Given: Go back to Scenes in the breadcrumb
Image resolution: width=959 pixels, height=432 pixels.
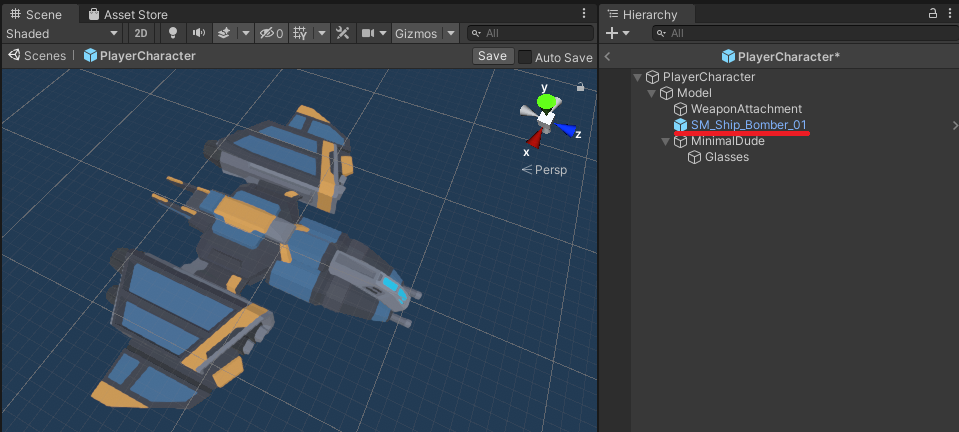Looking at the screenshot, I should 37,56.
